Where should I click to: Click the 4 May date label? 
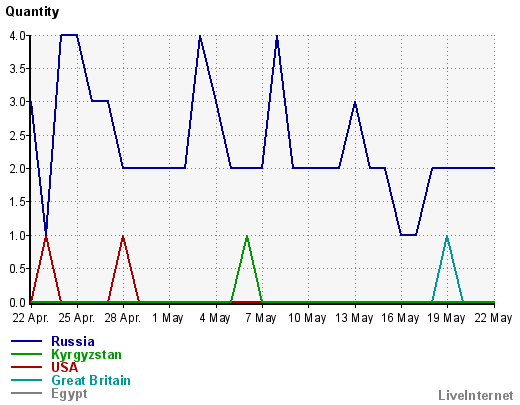click(x=215, y=318)
